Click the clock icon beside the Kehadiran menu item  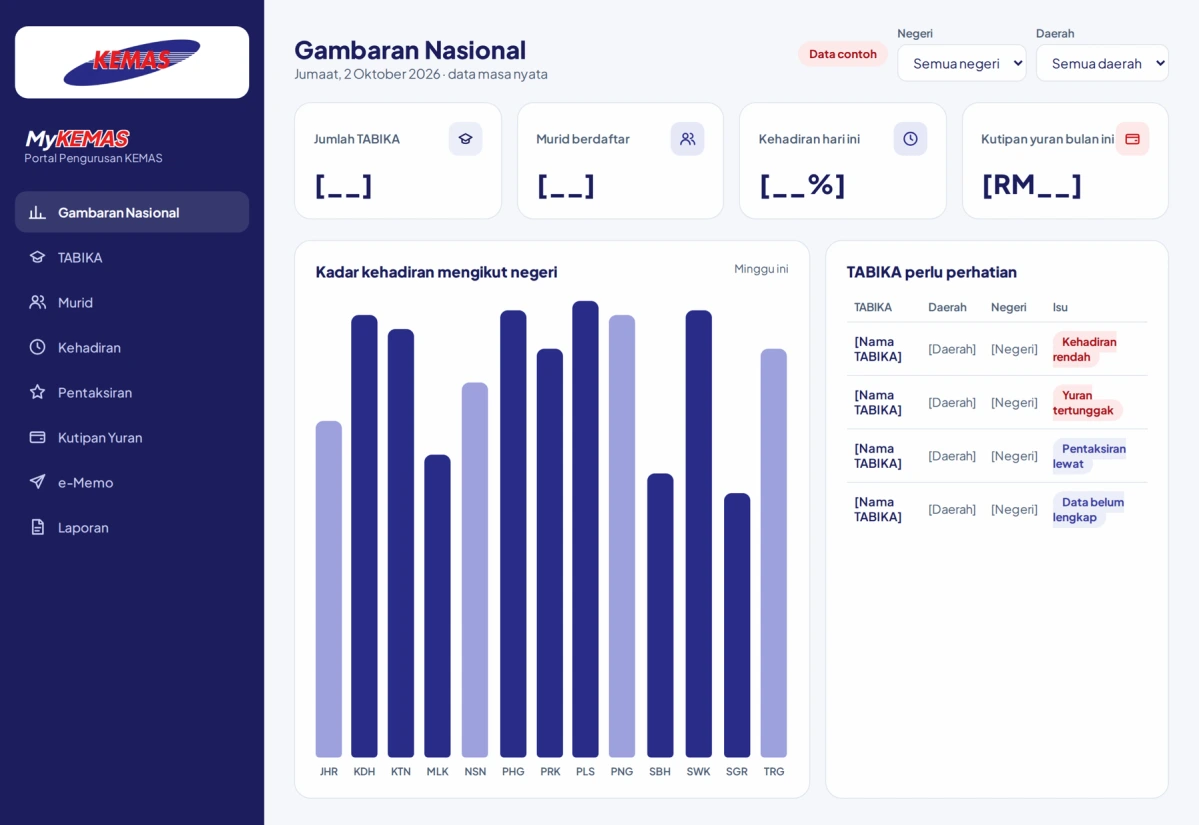click(x=37, y=347)
